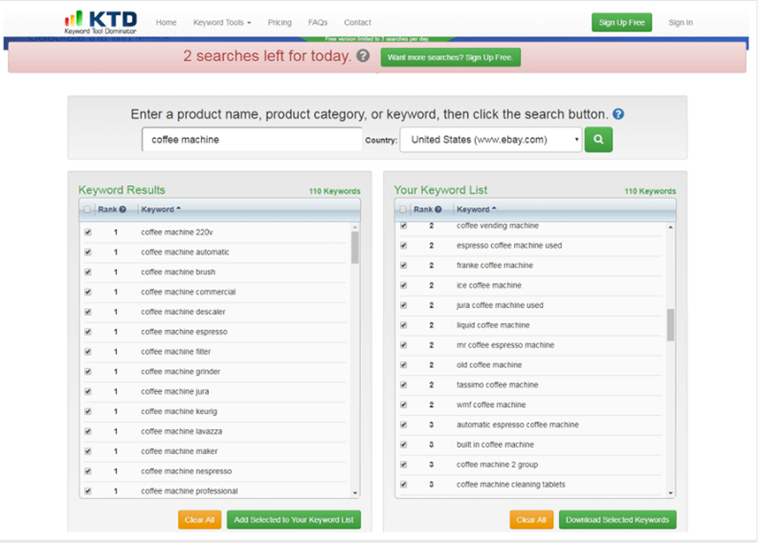The width and height of the screenshot is (760, 543).
Task: Click Your Keyword List scroll up arrow
Action: coord(670,227)
